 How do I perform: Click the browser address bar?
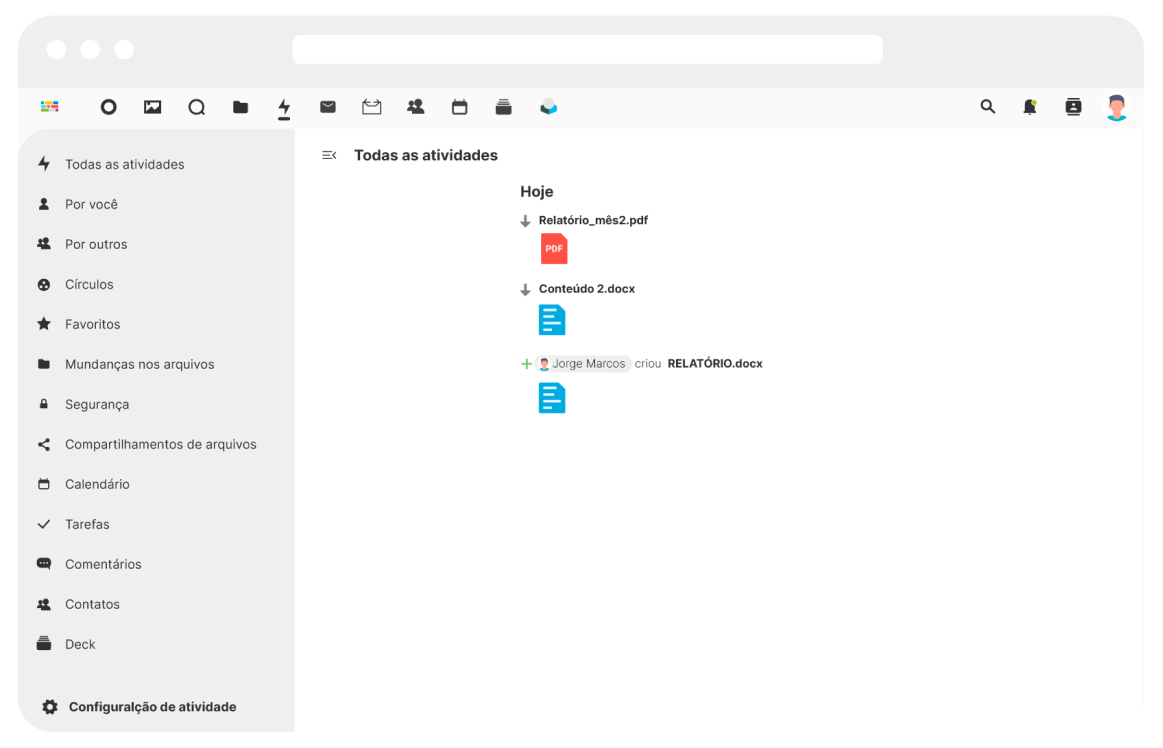[587, 49]
